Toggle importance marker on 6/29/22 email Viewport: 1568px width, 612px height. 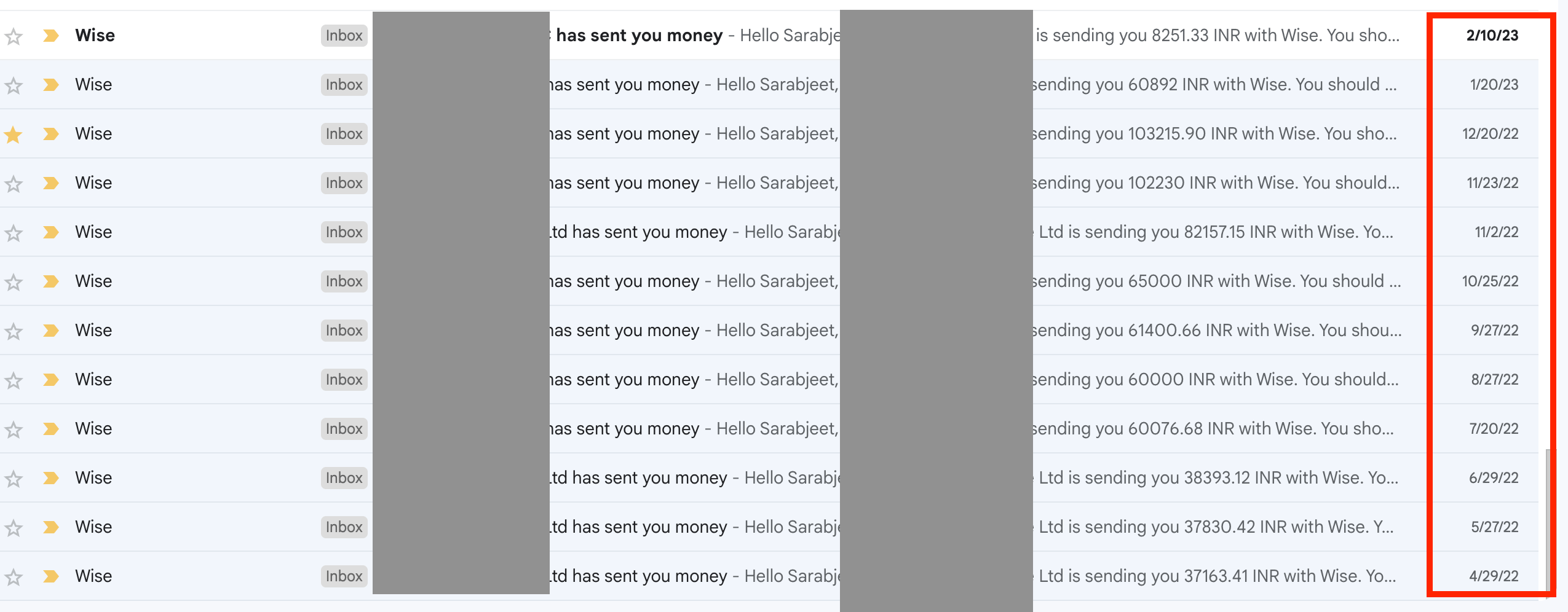tap(51, 478)
